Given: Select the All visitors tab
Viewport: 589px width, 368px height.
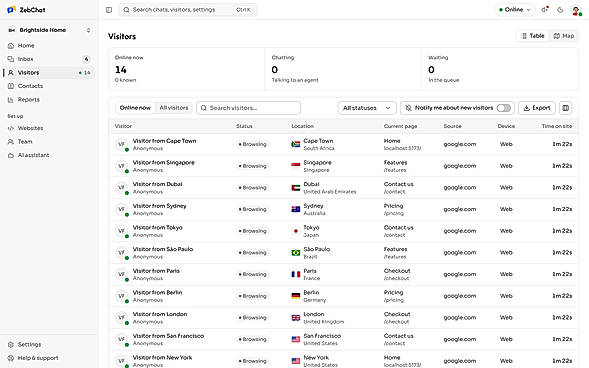Looking at the screenshot, I should click(x=174, y=108).
